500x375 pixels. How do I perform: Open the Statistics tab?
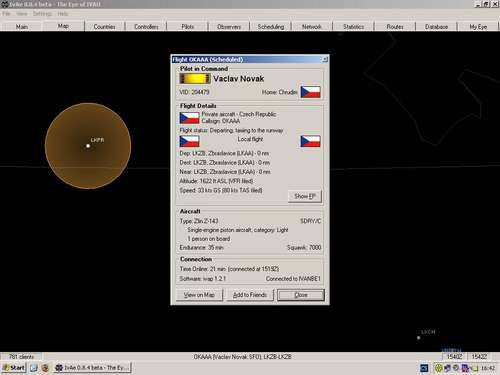pyautogui.click(x=354, y=27)
